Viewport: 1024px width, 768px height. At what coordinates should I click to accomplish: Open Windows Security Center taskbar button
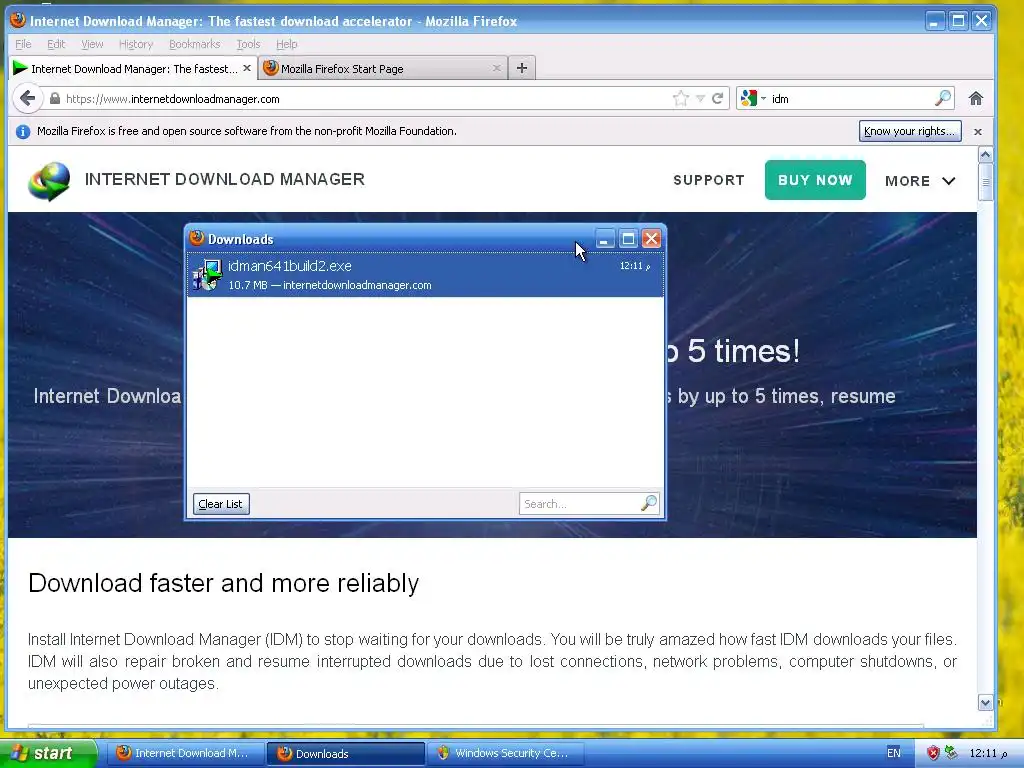505,753
